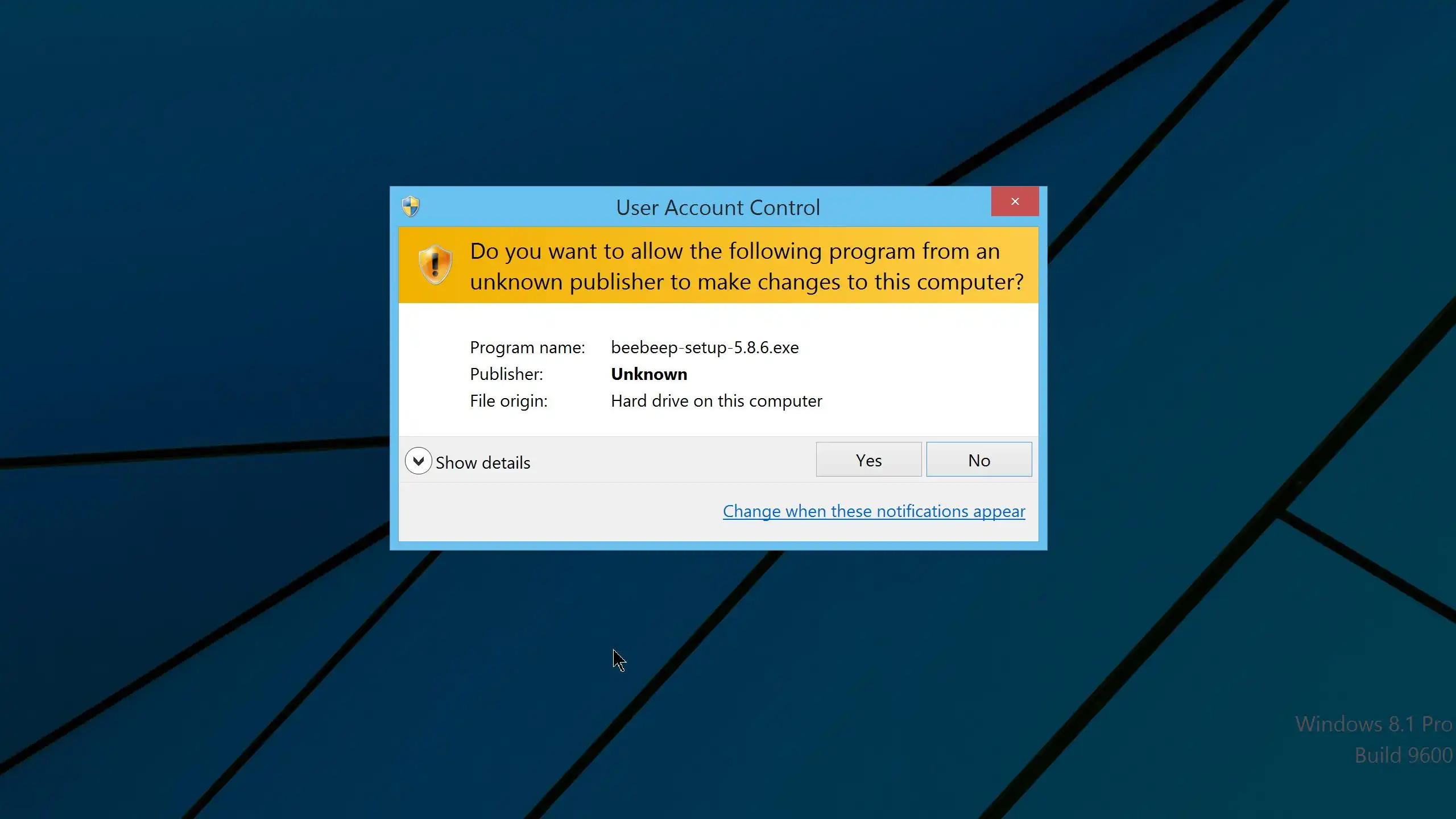
Task: Click the Program name label
Action: coord(527,348)
